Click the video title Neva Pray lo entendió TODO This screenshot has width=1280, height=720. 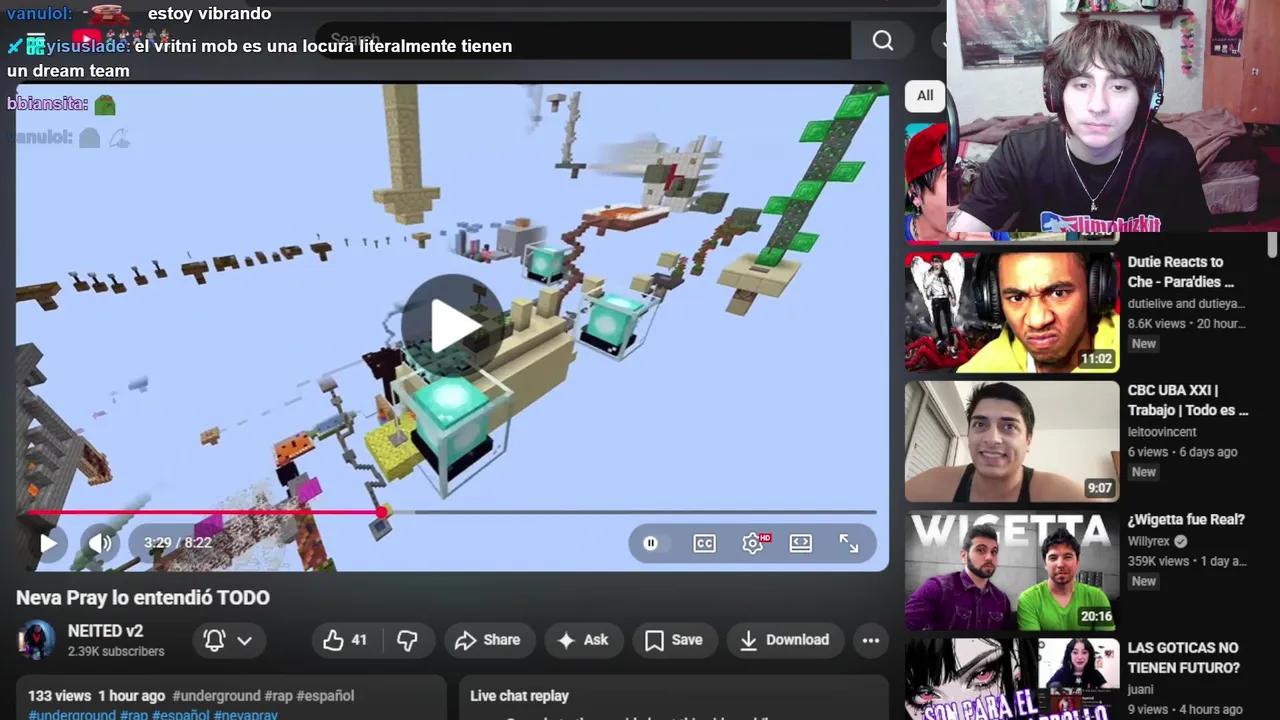143,598
